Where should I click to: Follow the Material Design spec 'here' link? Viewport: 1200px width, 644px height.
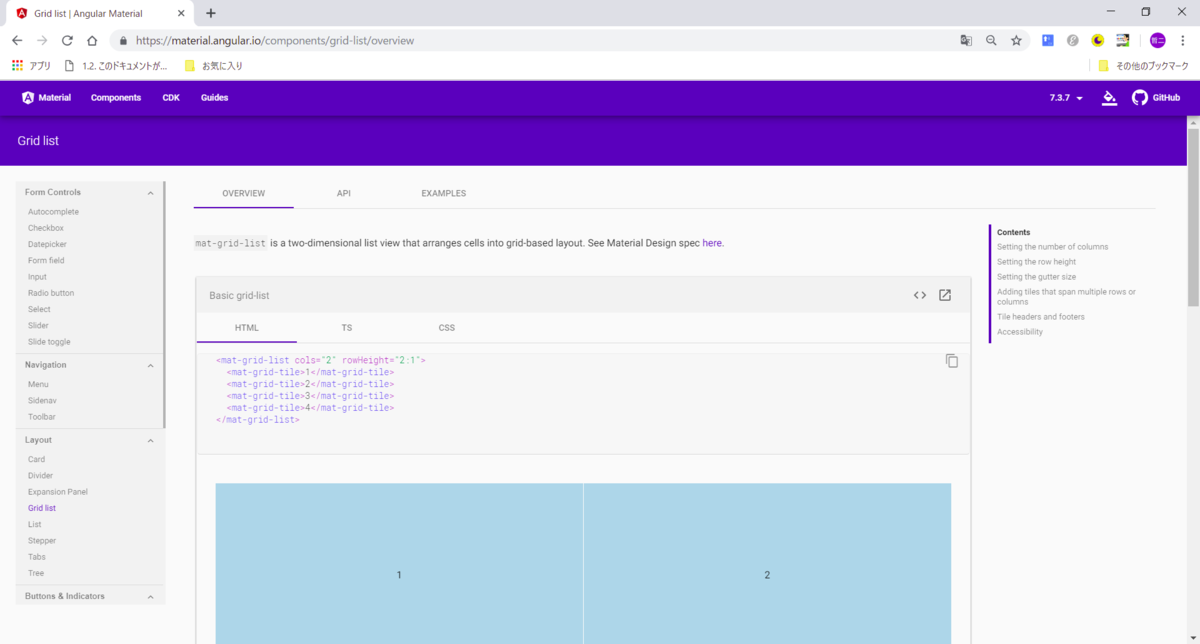pos(712,243)
